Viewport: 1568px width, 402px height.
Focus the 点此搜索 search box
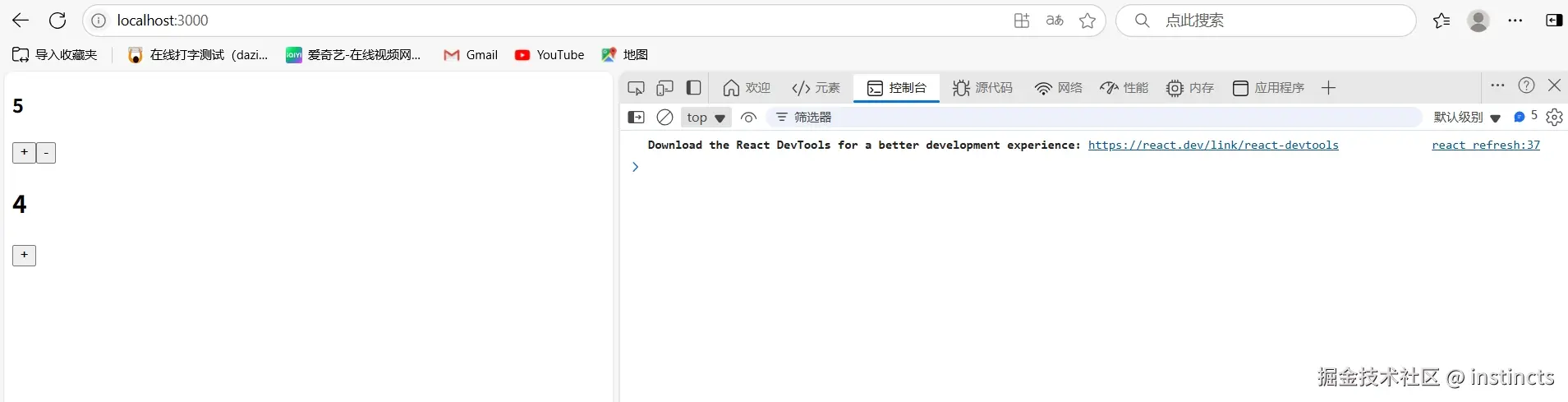click(x=1266, y=21)
